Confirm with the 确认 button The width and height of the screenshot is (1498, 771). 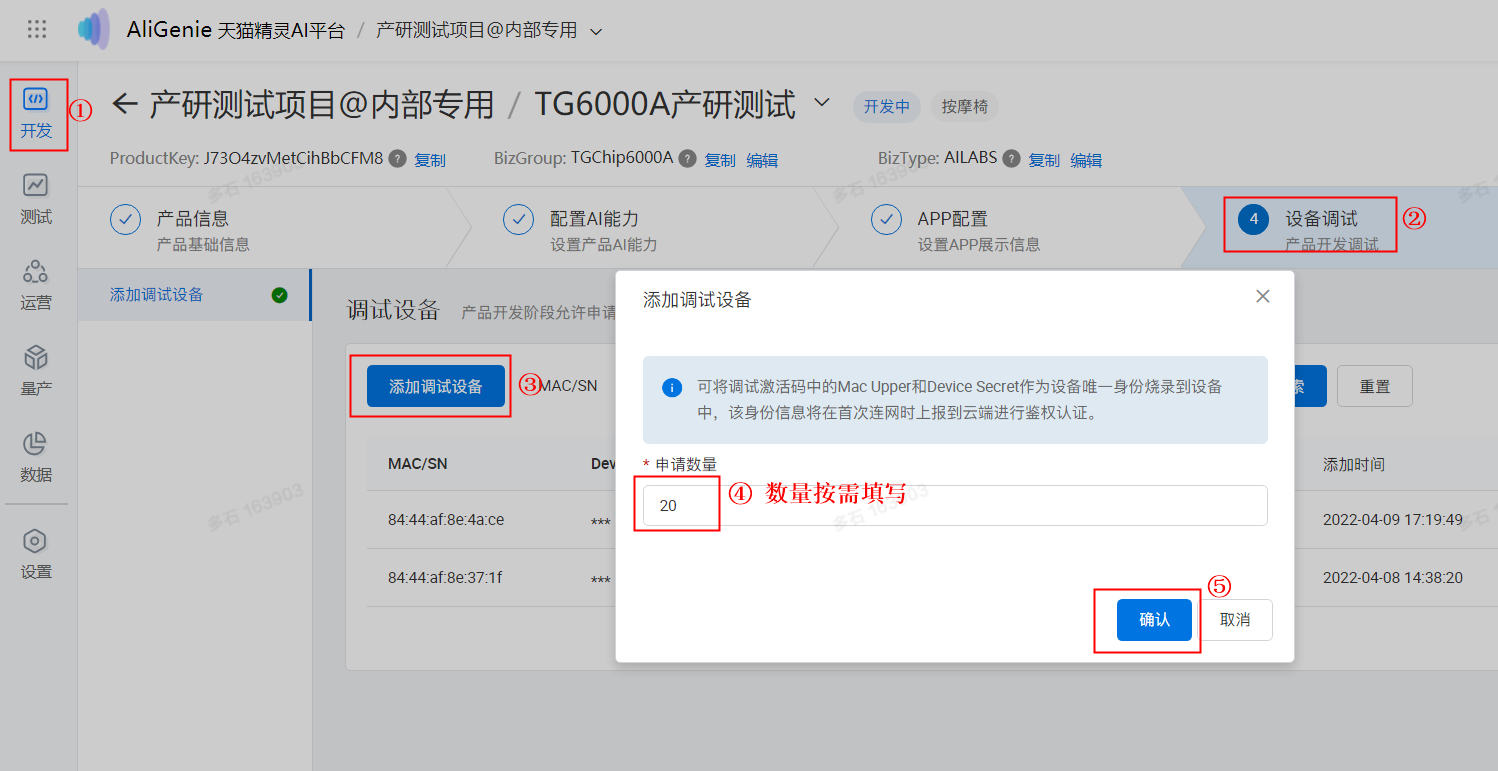pos(1154,620)
